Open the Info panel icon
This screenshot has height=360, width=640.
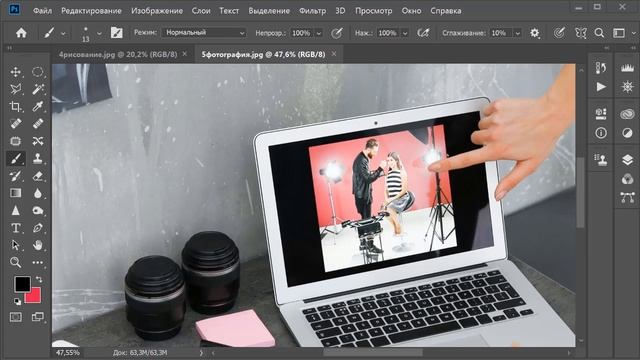[x=601, y=133]
